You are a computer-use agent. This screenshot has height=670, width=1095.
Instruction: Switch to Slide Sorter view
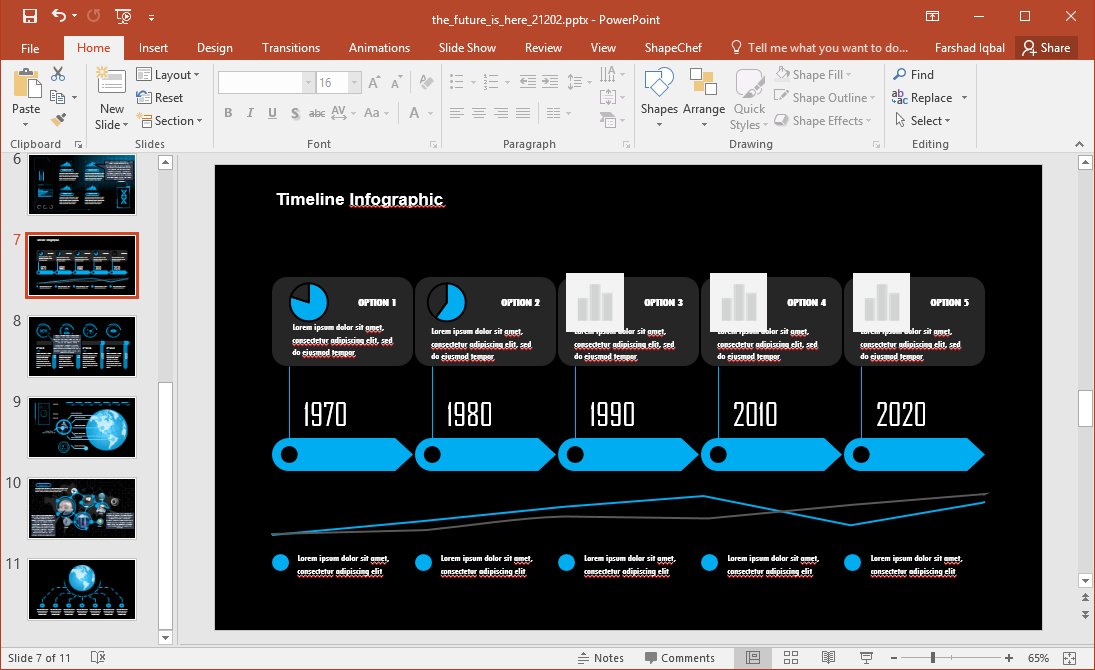pos(791,658)
